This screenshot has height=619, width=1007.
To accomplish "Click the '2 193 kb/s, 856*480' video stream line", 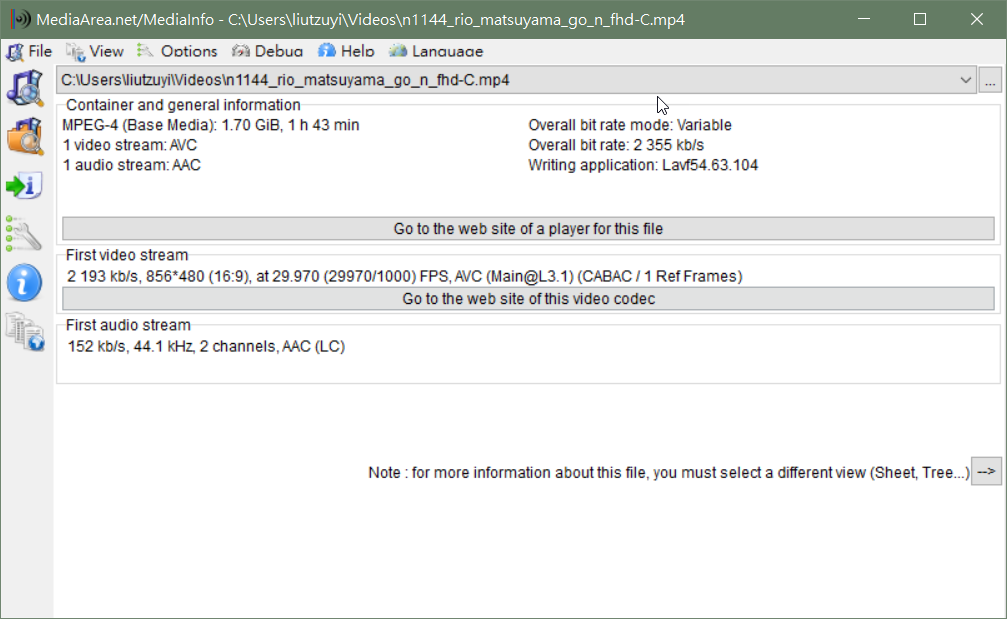I will [x=405, y=276].
